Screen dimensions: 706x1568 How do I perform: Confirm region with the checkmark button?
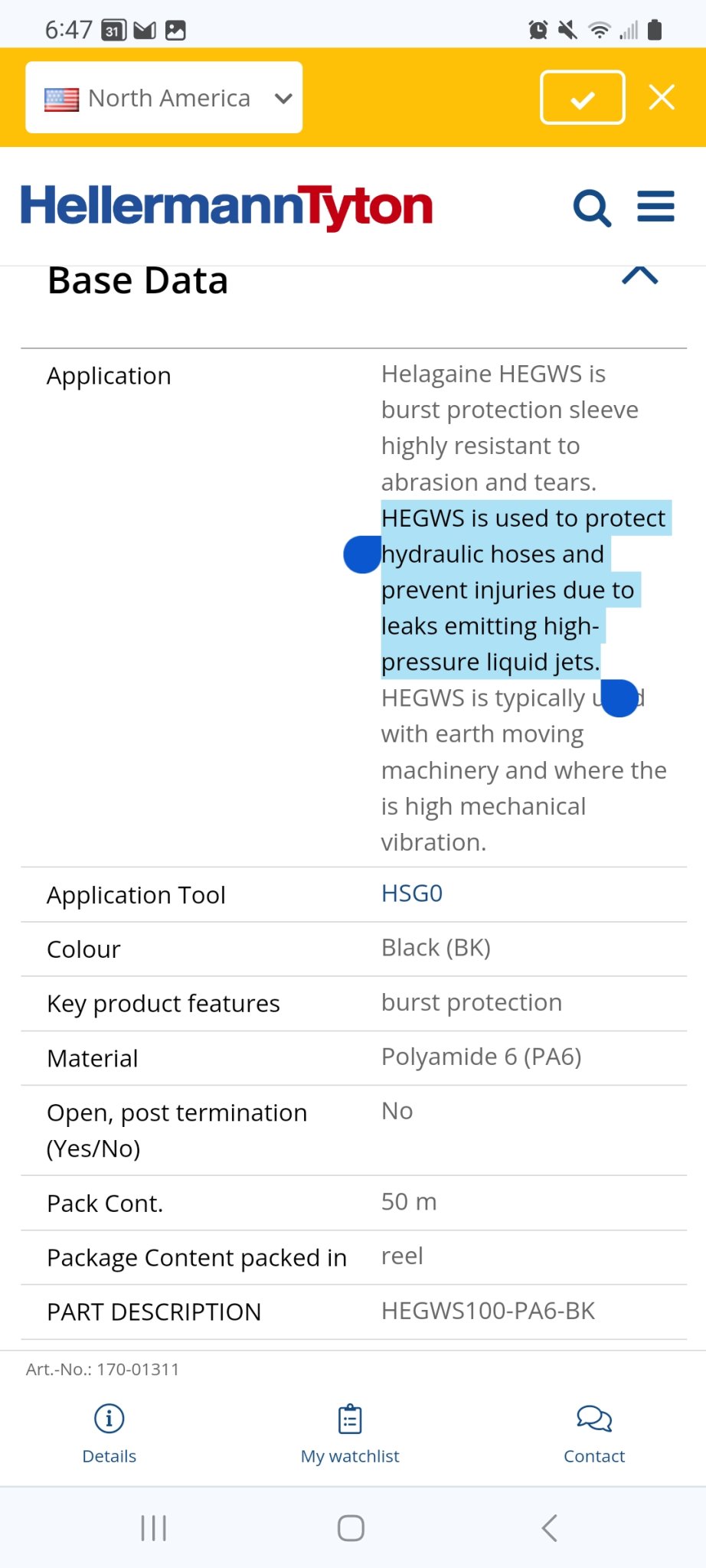(583, 97)
